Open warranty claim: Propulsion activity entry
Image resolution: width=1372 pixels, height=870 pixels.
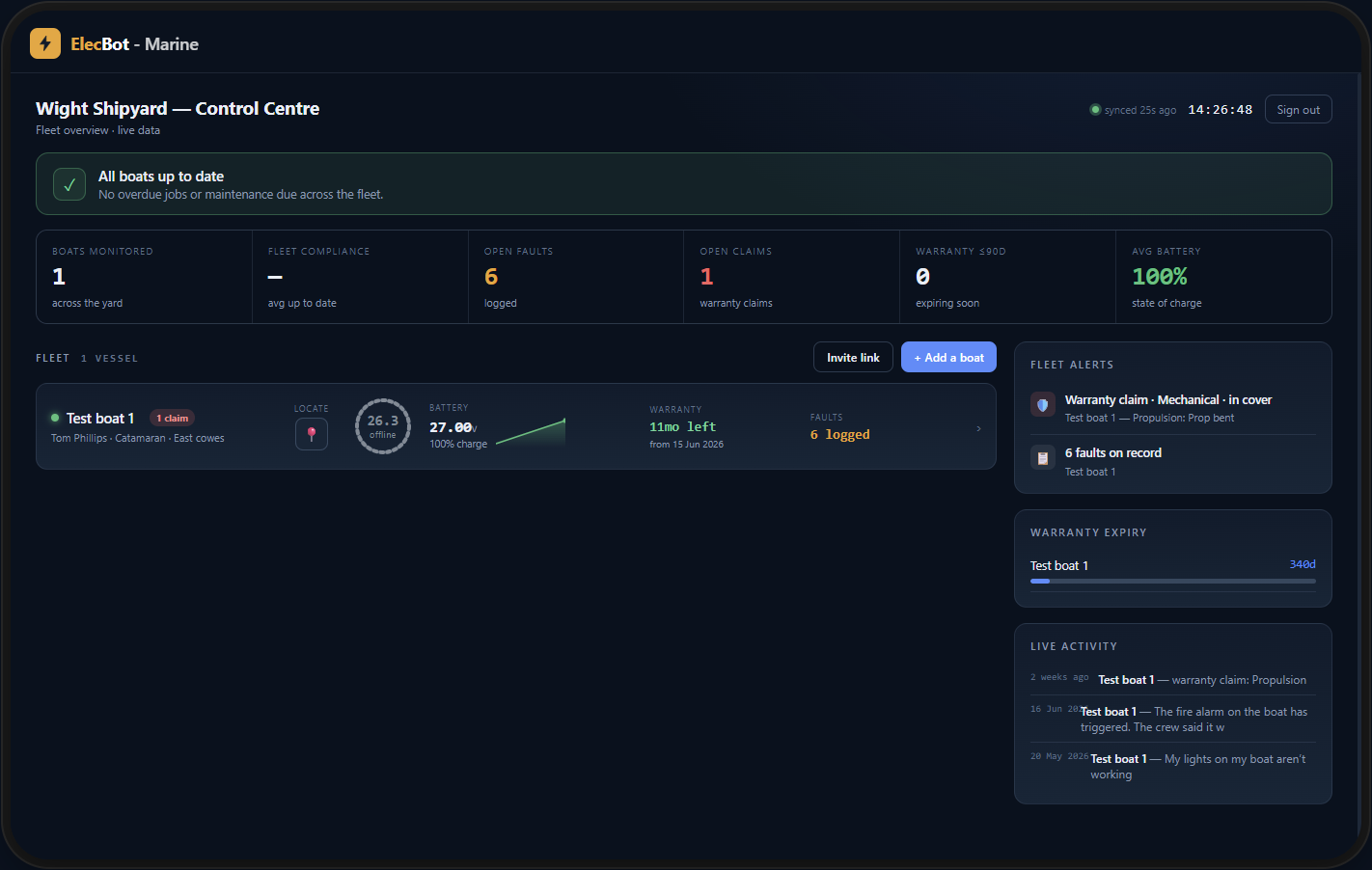pos(1173,680)
